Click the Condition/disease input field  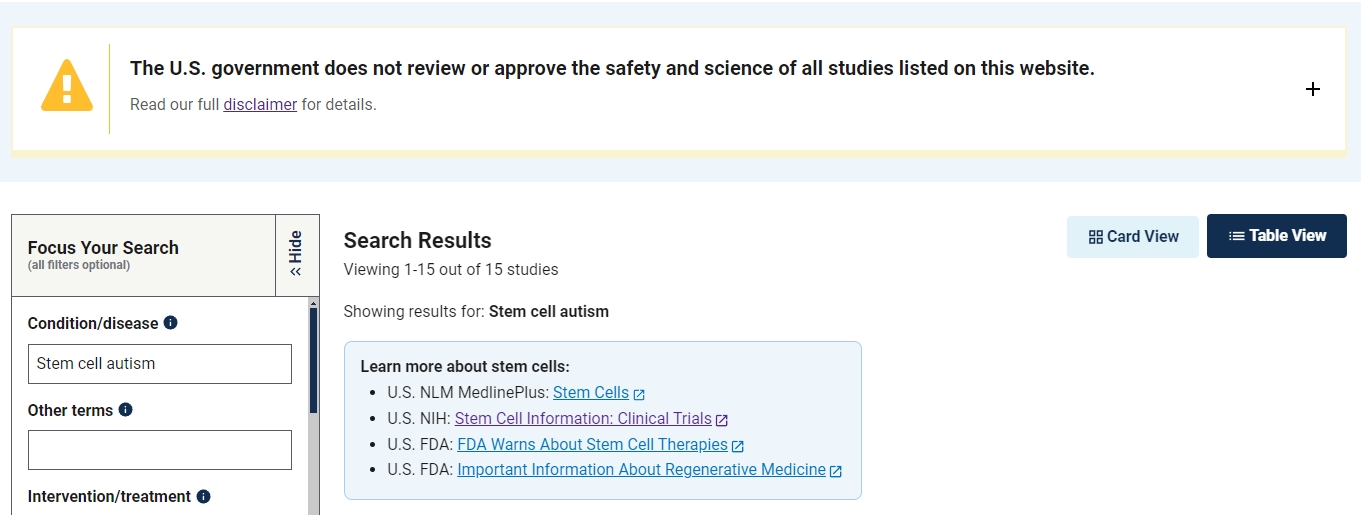[160, 364]
